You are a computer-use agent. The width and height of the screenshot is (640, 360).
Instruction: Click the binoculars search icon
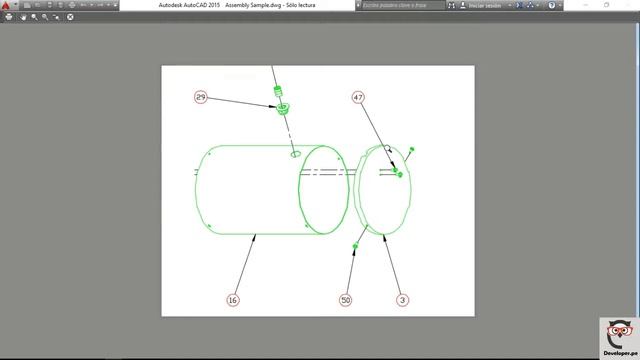(x=451, y=5)
